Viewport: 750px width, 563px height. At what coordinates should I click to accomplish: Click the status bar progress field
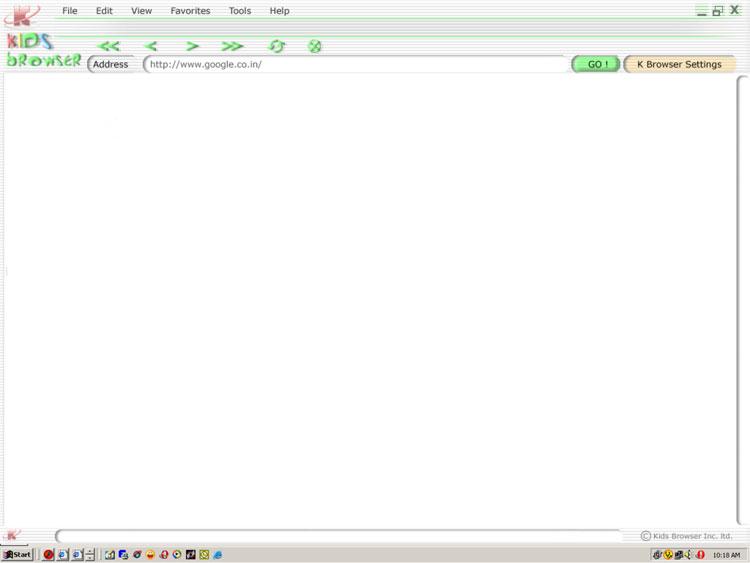click(338, 536)
